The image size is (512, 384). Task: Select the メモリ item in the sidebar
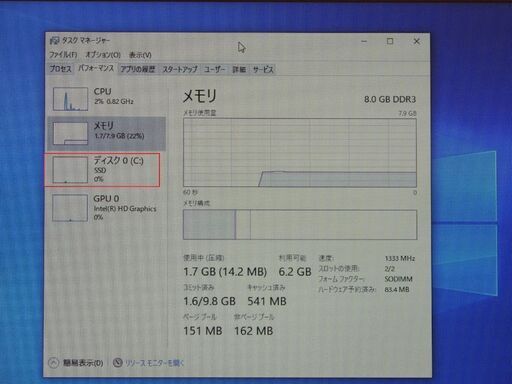click(x=107, y=134)
